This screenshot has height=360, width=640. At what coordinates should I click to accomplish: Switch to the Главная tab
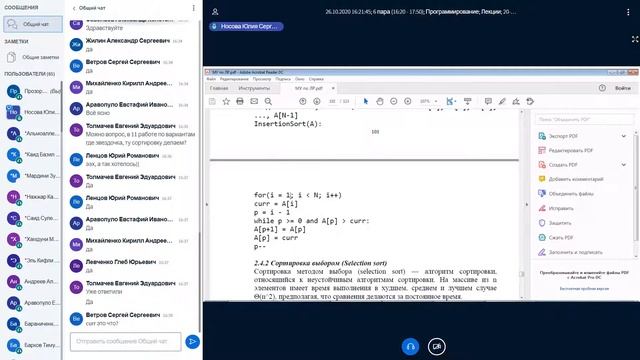(219, 88)
